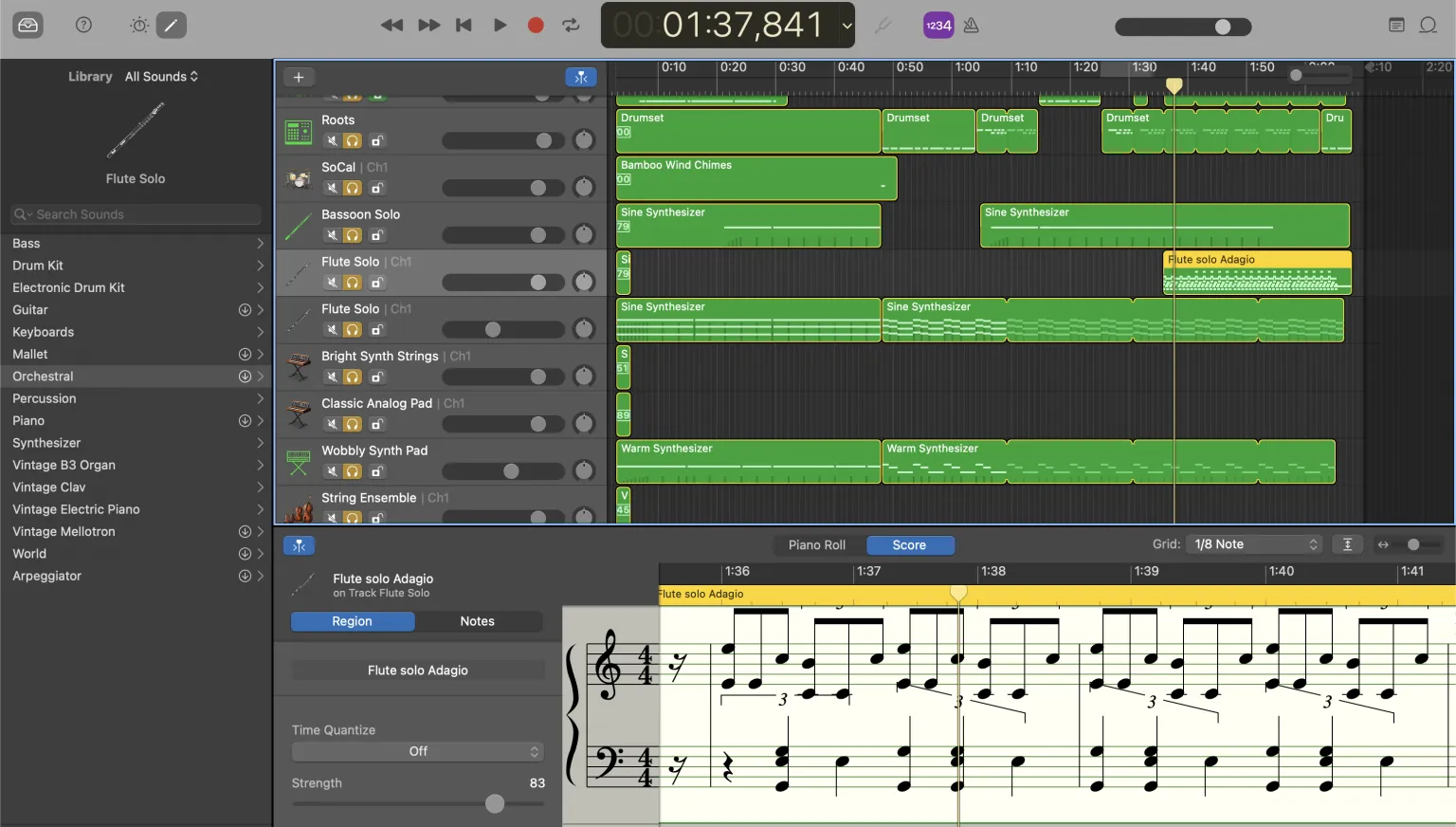1456x827 pixels.
Task: Click the SoCal track pan knob
Action: coord(585,188)
